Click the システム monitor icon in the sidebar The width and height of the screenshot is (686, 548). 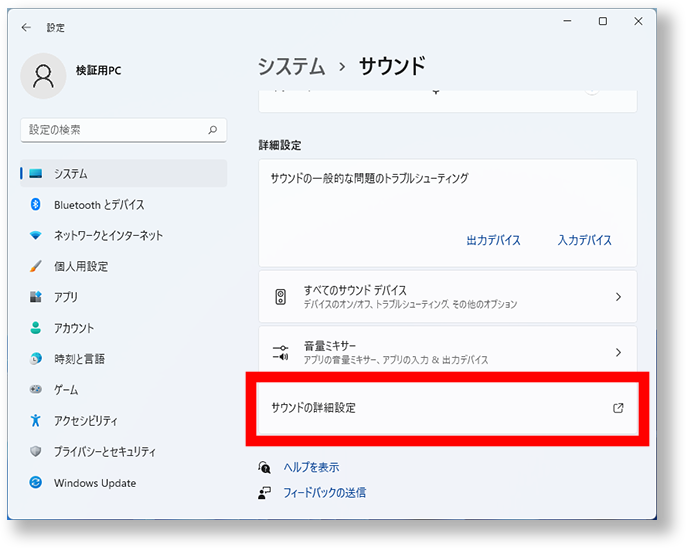coord(36,174)
